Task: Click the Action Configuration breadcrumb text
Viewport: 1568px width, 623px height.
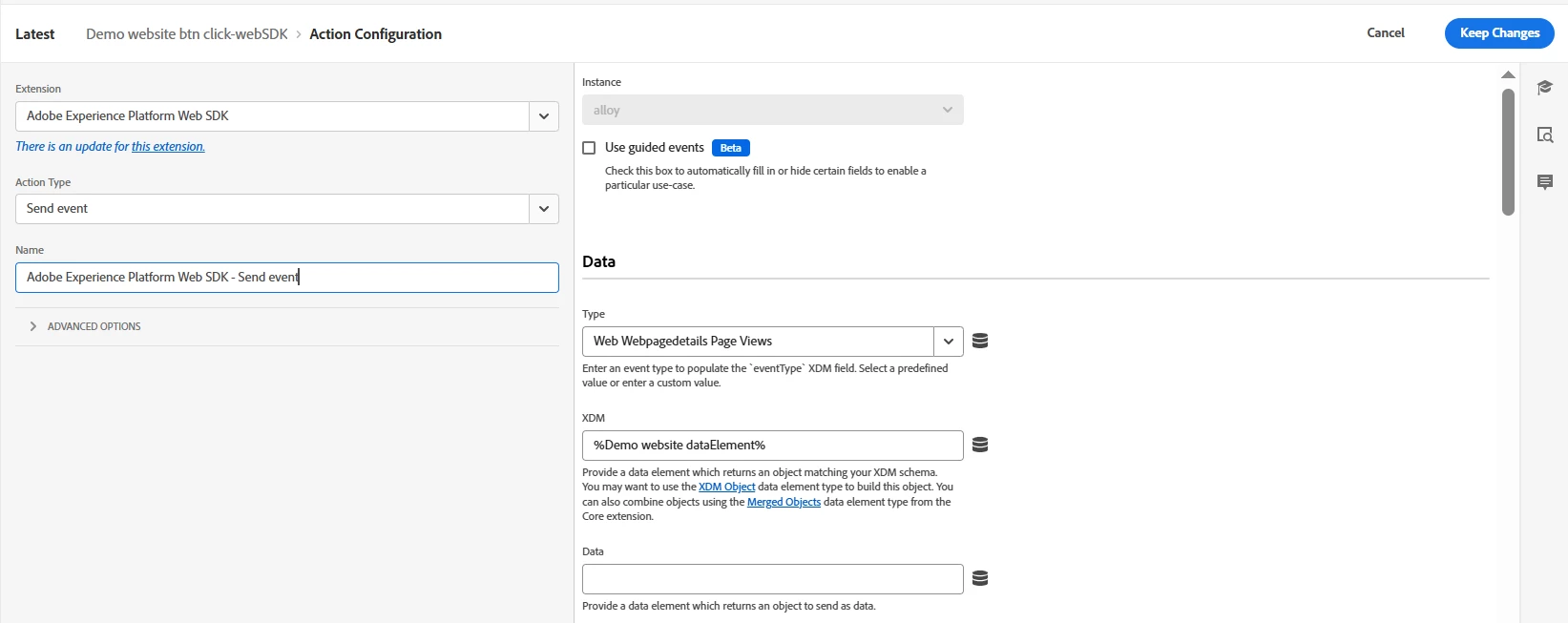Action: [x=375, y=34]
